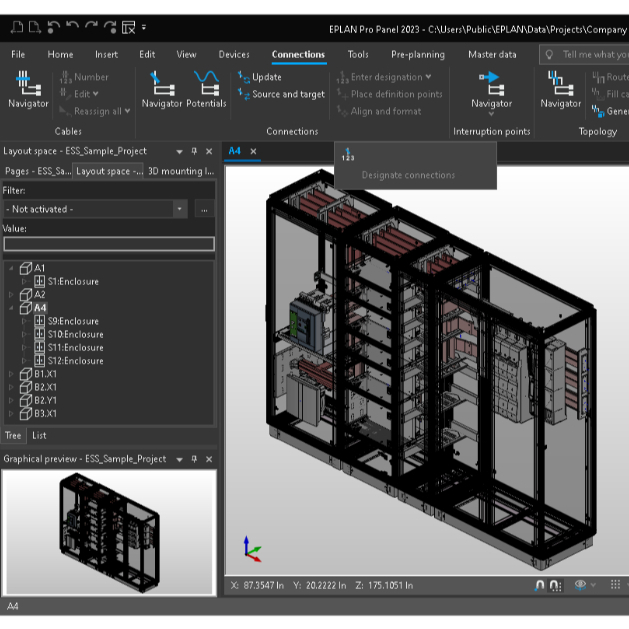The image size is (629, 629).
Task: Click the Update connections icon
Action: click(x=243, y=77)
